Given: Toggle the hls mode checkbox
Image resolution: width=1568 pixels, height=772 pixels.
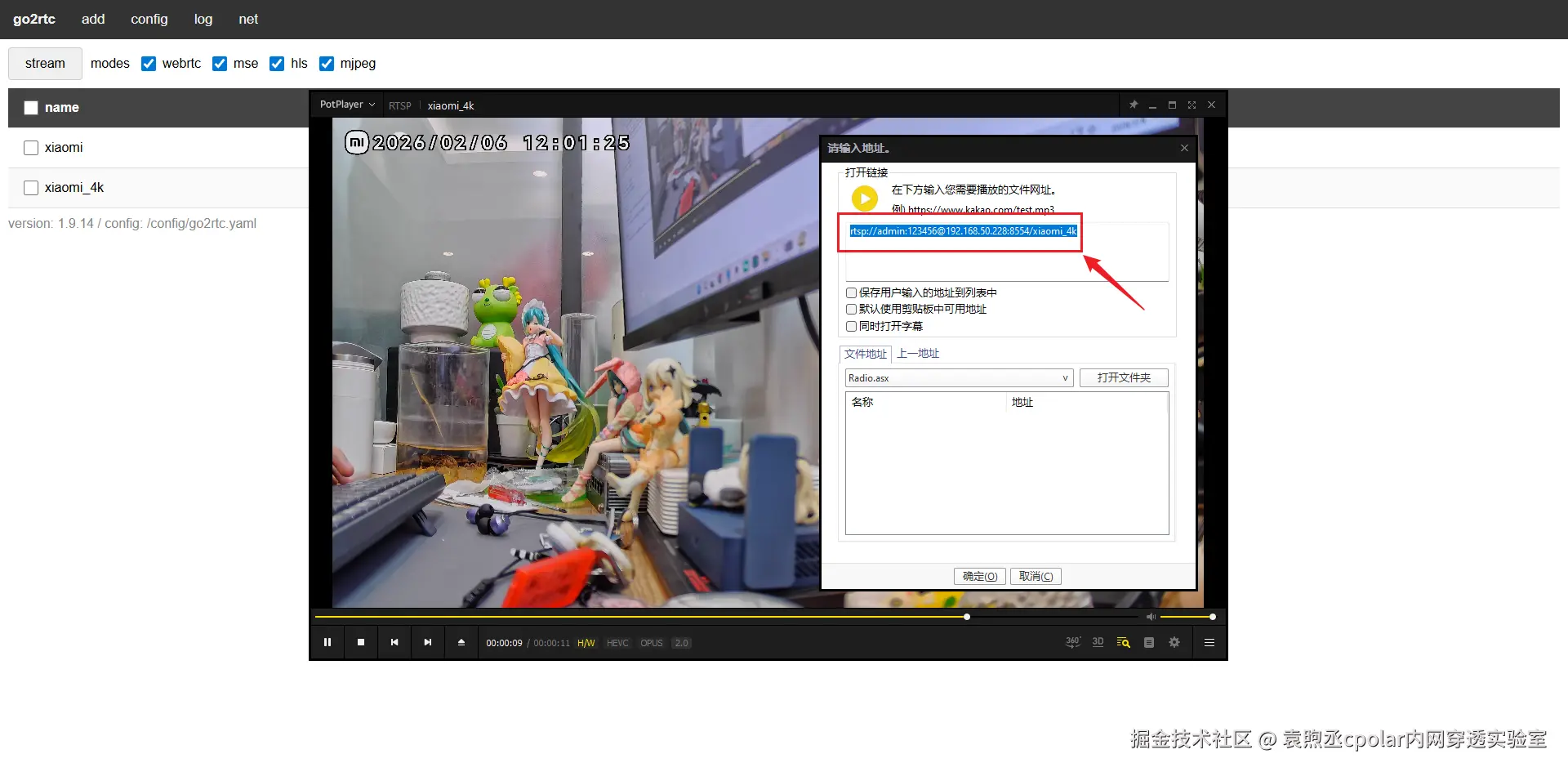Looking at the screenshot, I should 277,64.
